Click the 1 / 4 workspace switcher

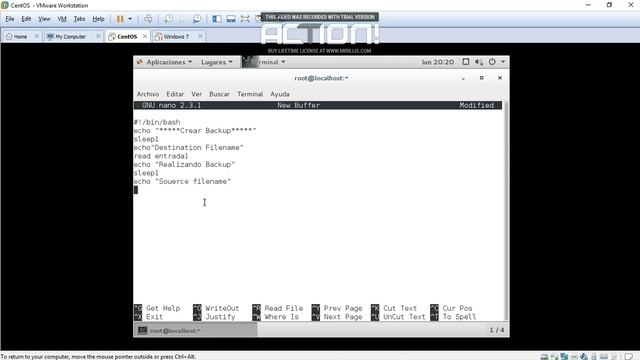(x=497, y=330)
